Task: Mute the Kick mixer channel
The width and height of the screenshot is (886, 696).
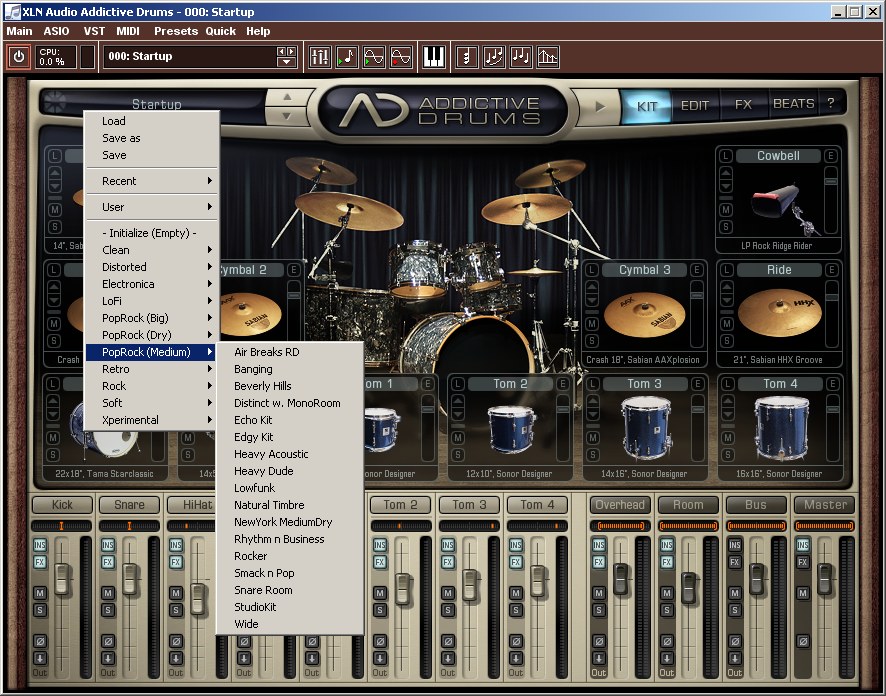Action: point(40,593)
